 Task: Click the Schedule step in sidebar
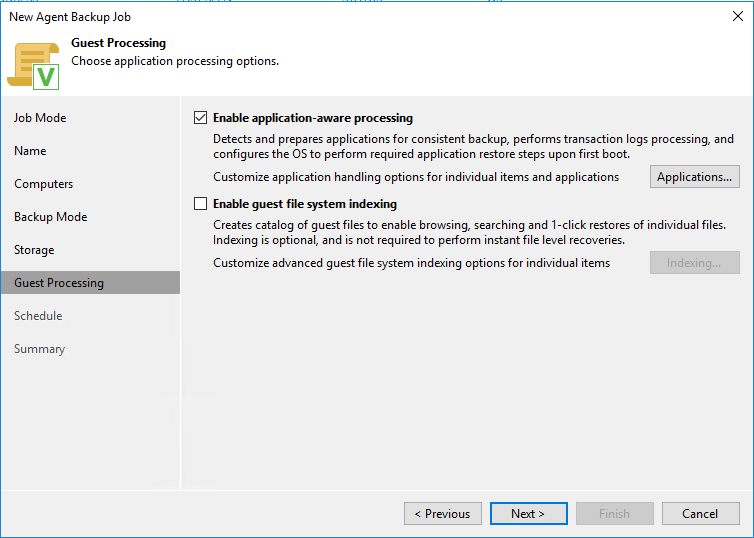(x=38, y=316)
